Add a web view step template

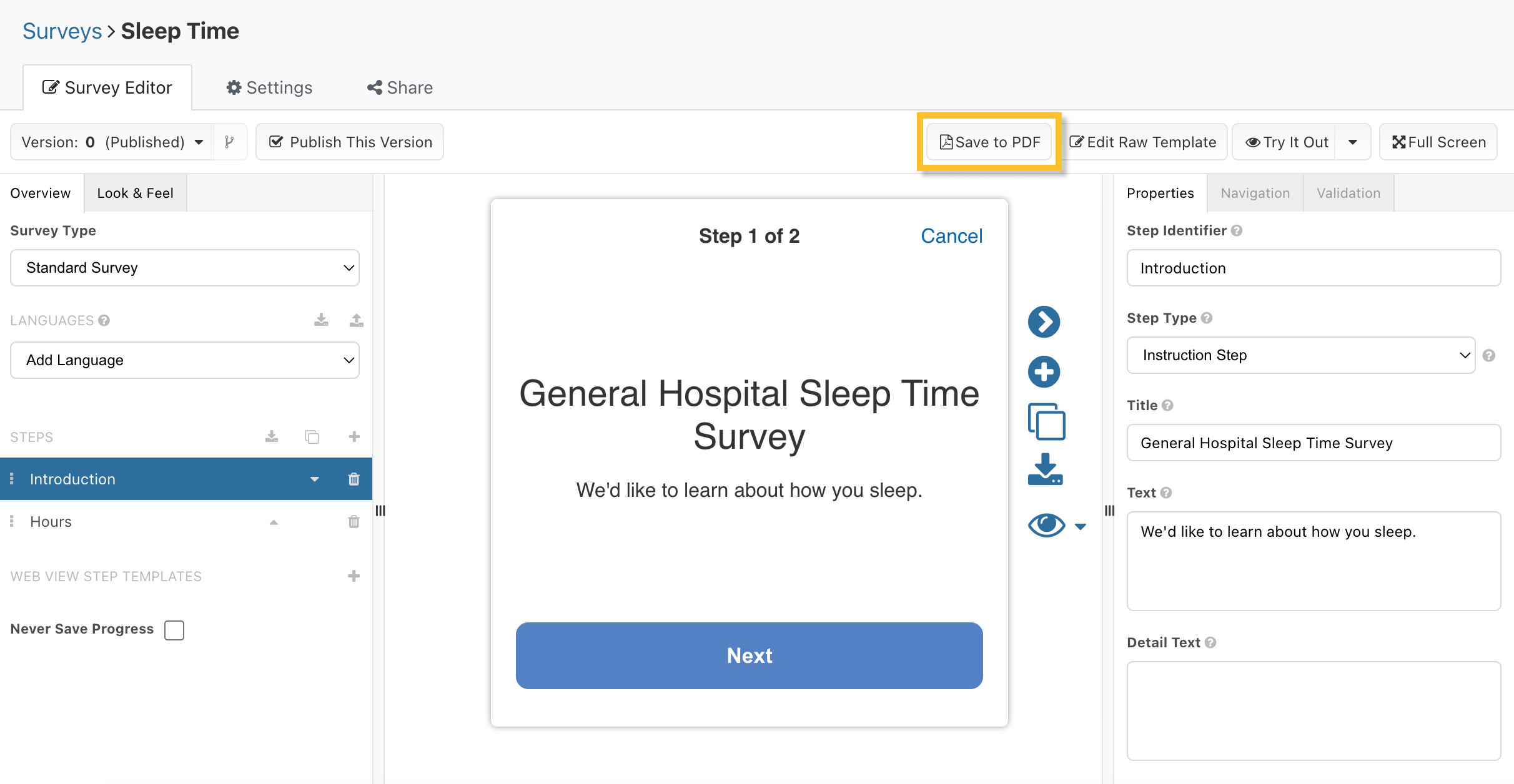pos(354,576)
